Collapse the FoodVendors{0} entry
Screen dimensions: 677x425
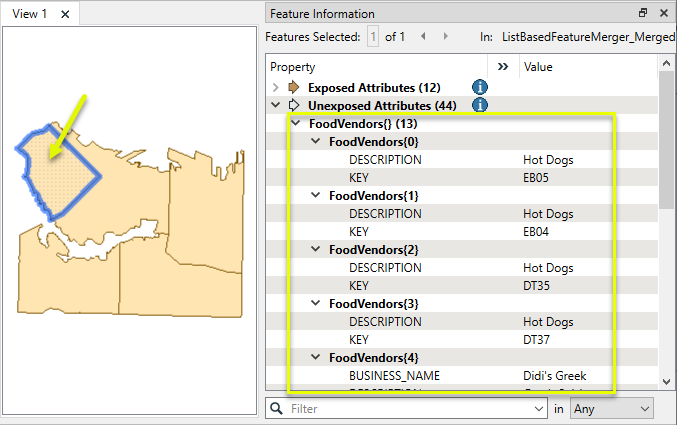tap(315, 142)
